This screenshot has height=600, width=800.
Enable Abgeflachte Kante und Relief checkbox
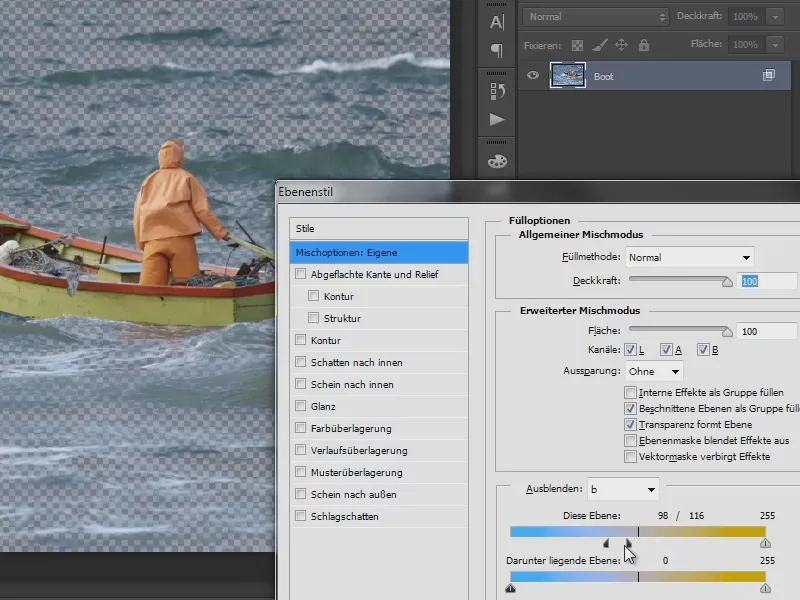coord(301,274)
